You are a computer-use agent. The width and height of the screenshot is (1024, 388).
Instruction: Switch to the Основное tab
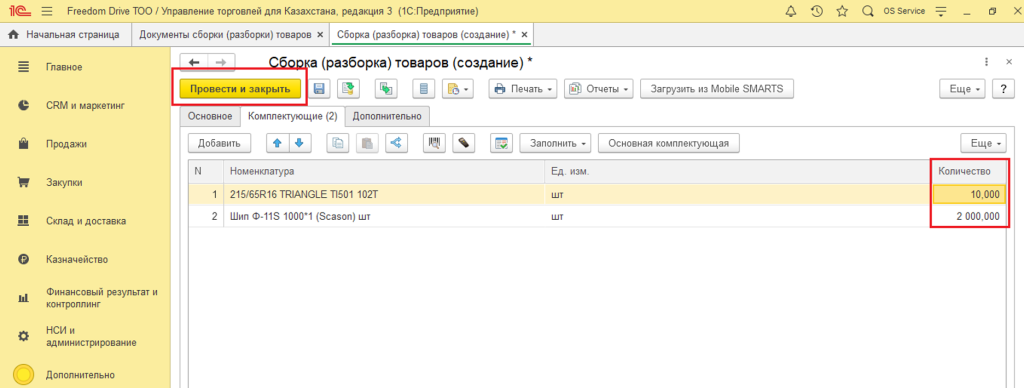coord(210,116)
